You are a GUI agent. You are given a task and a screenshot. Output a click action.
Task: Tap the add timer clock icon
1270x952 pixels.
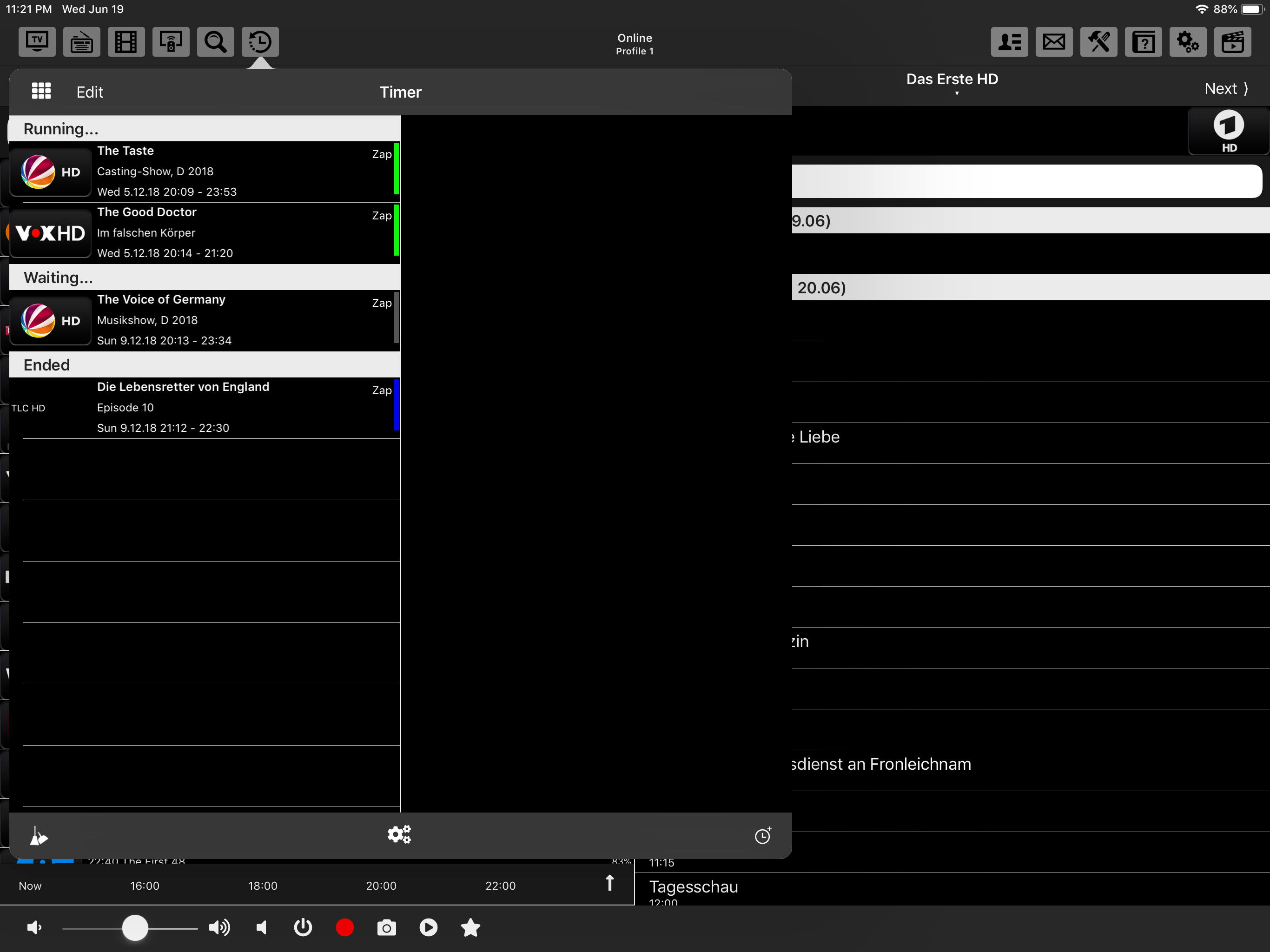[762, 835]
